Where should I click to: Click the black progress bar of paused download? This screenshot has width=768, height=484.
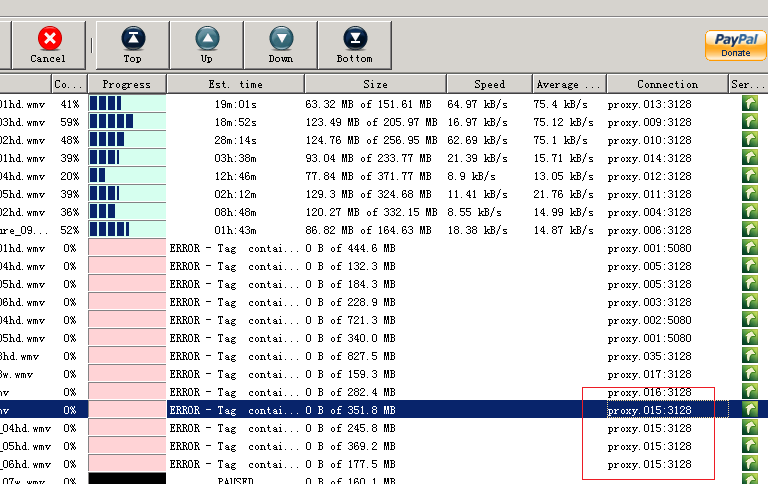[126, 479]
